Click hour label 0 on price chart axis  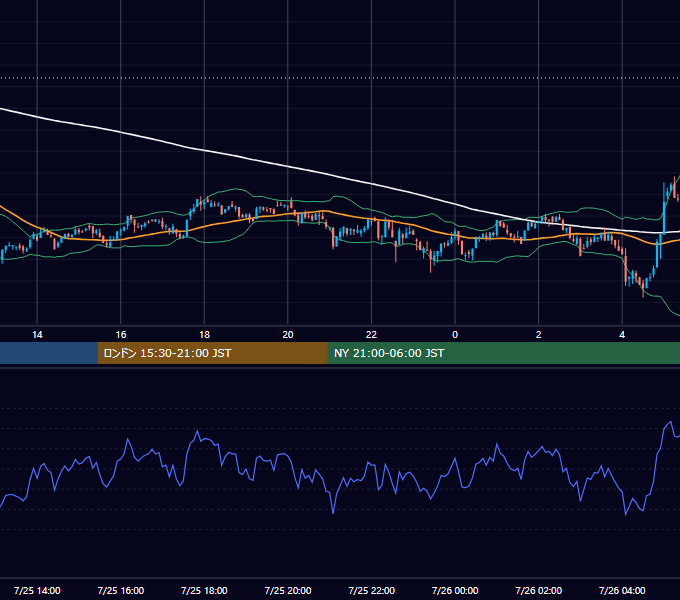[455, 335]
